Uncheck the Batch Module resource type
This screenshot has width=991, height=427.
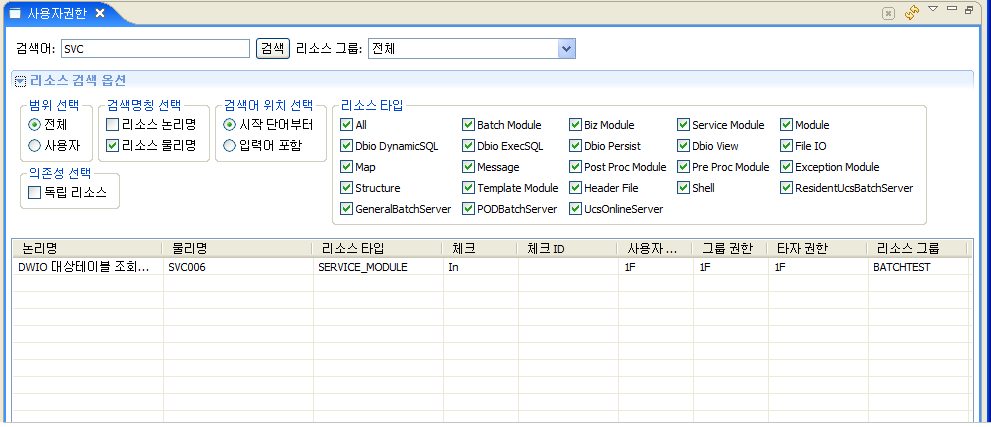pos(468,125)
